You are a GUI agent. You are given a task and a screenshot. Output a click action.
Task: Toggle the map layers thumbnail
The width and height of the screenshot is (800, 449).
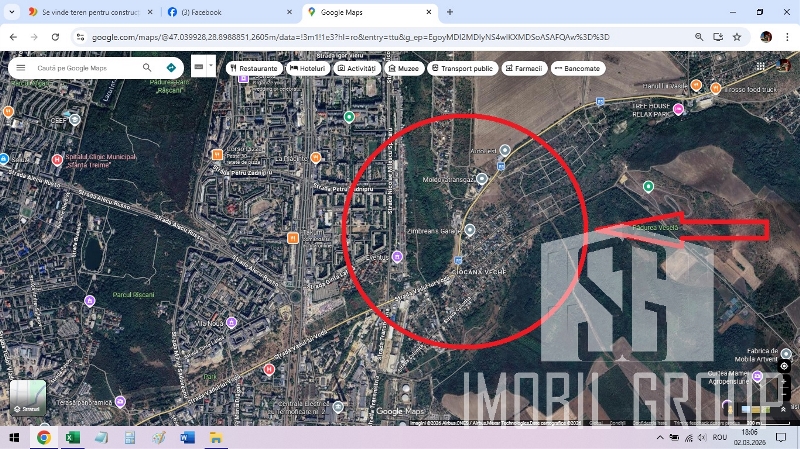tap(28, 397)
